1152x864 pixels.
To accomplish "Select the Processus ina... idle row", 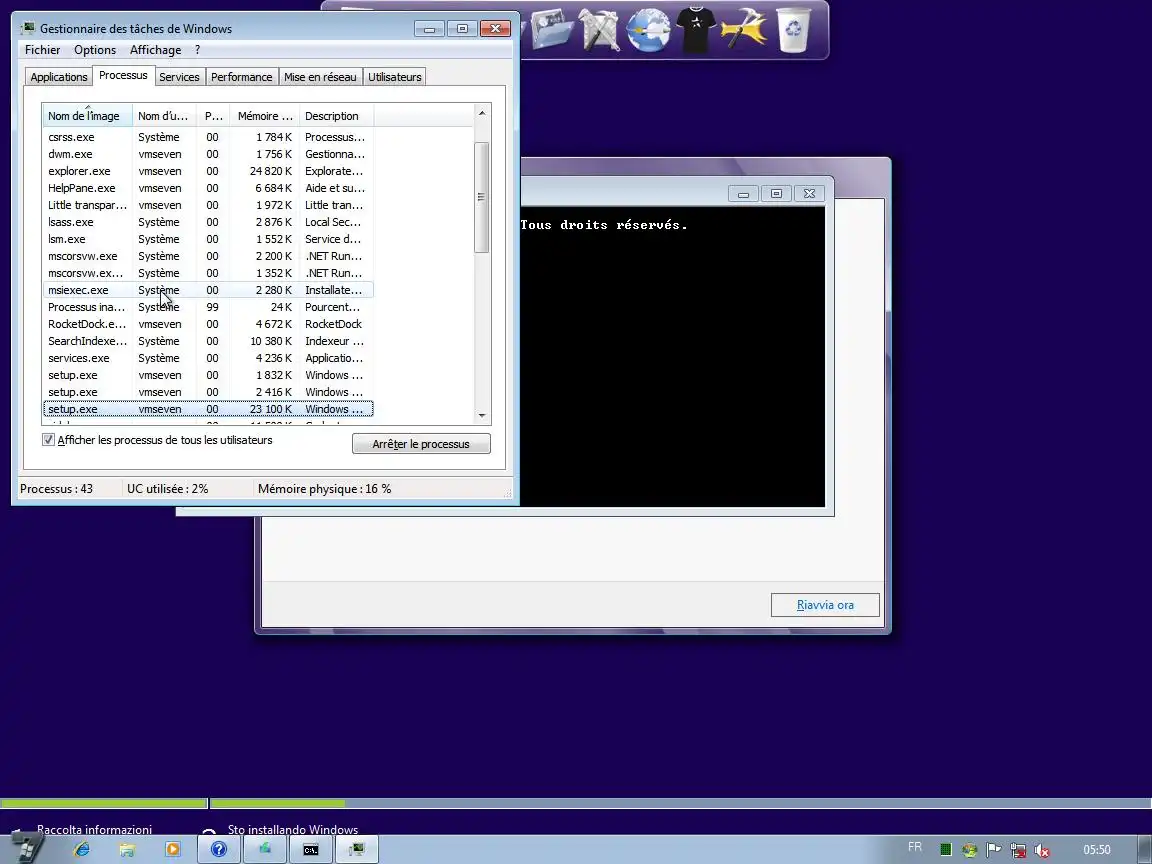I will (x=208, y=307).
